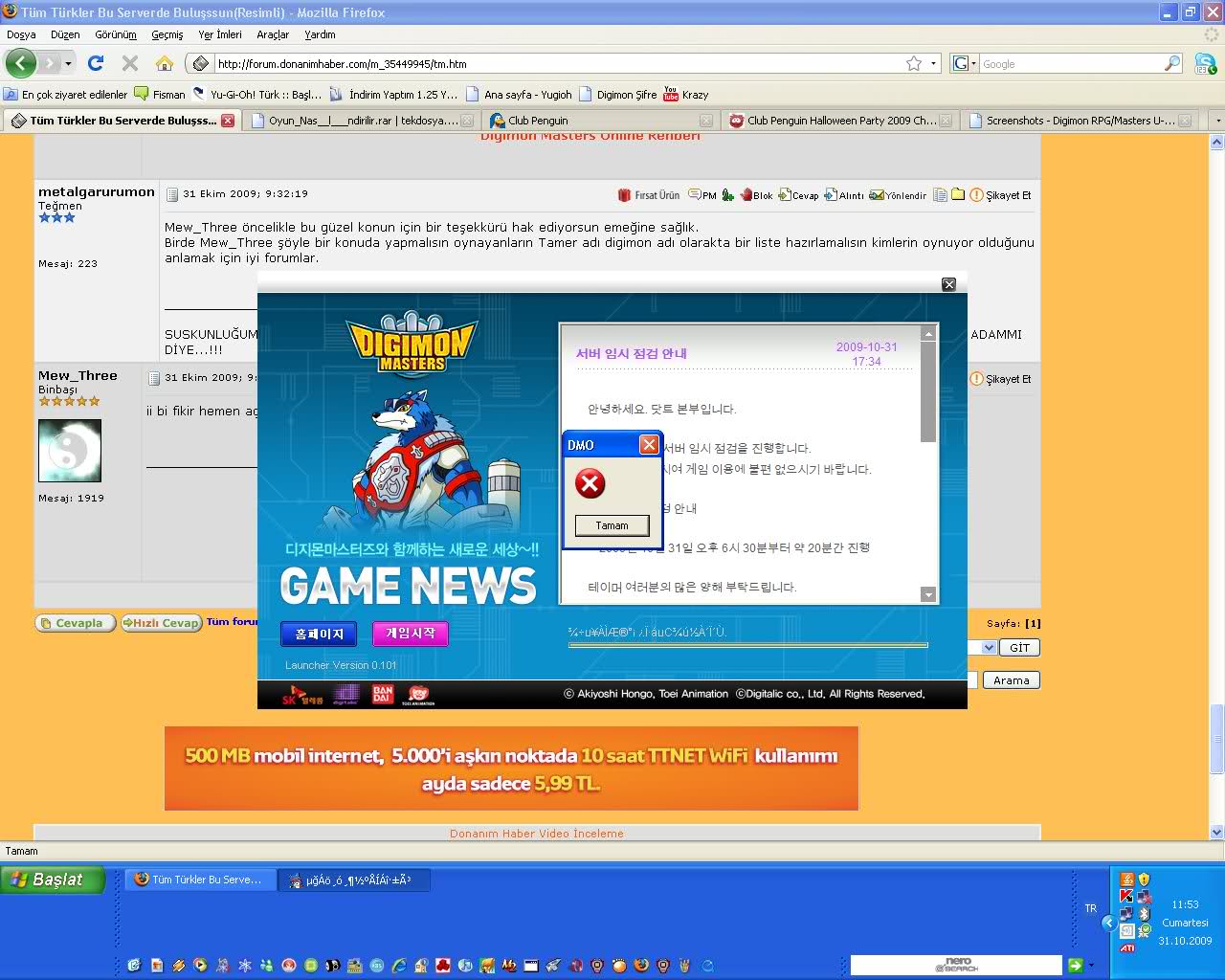The image size is (1225, 980).
Task: Forward the post using Yönlendir
Action: pyautogui.click(x=898, y=194)
